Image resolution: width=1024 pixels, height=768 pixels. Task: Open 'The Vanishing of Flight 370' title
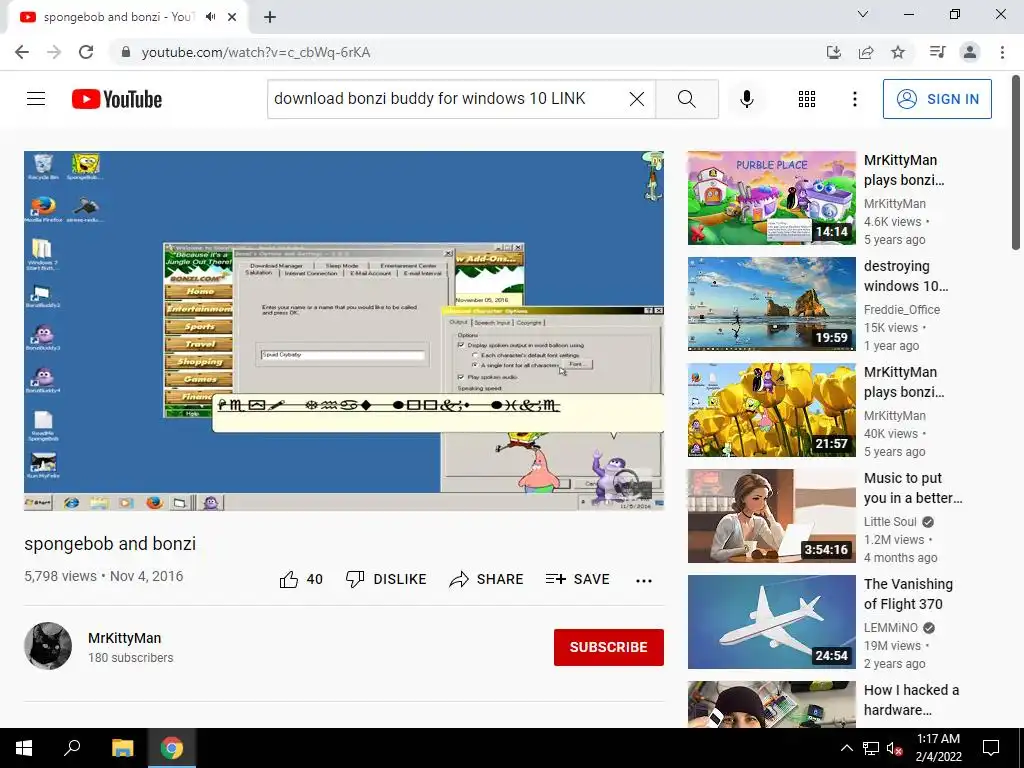pos(908,594)
